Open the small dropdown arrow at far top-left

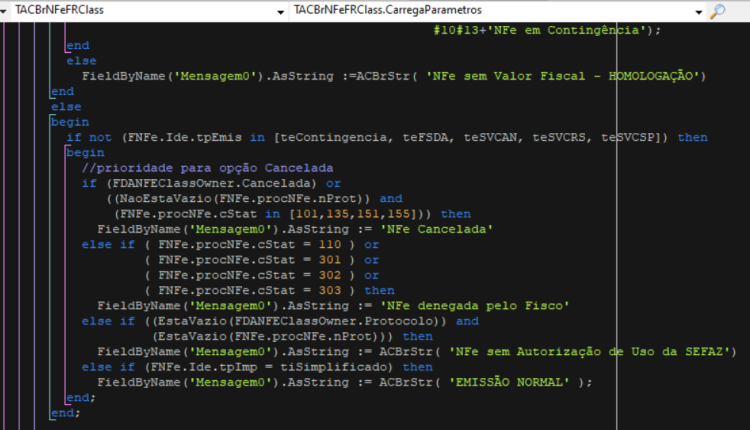pos(3,11)
